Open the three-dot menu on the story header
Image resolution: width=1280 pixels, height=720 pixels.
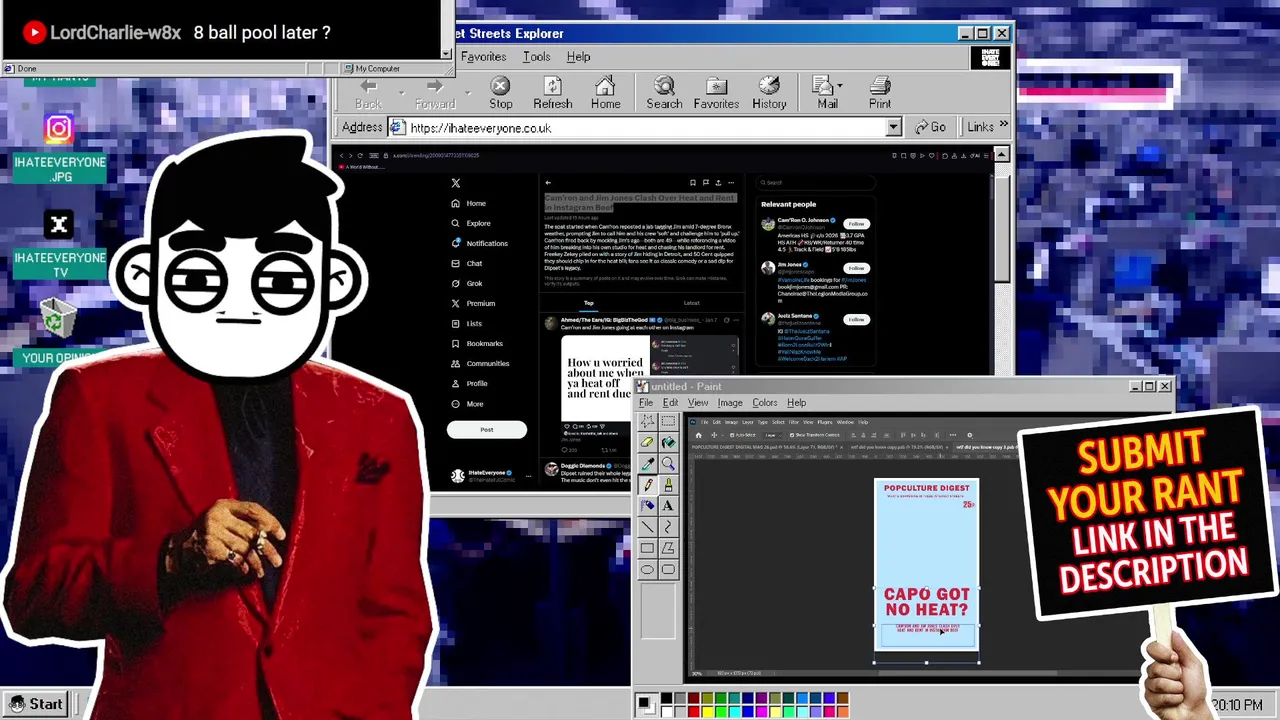(731, 183)
